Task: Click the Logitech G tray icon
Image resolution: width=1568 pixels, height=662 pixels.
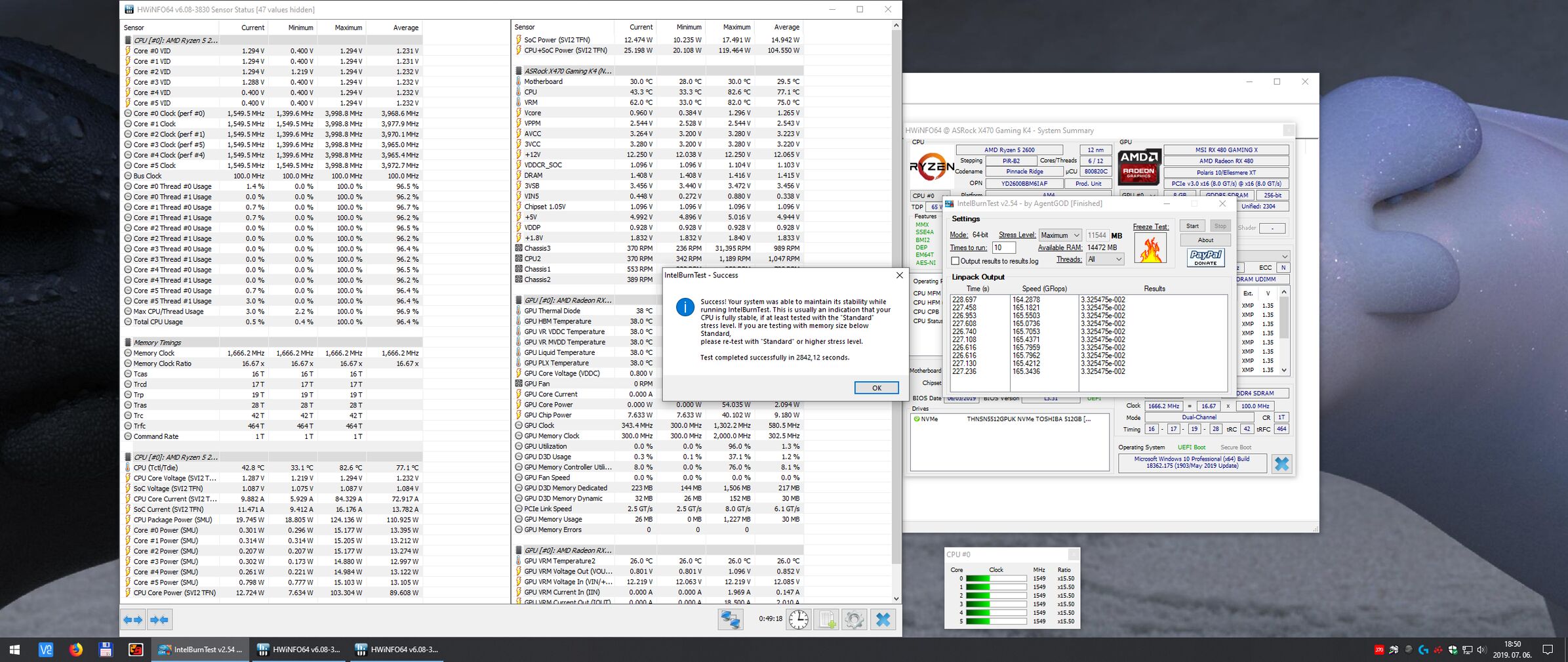Action: pyautogui.click(x=1422, y=650)
